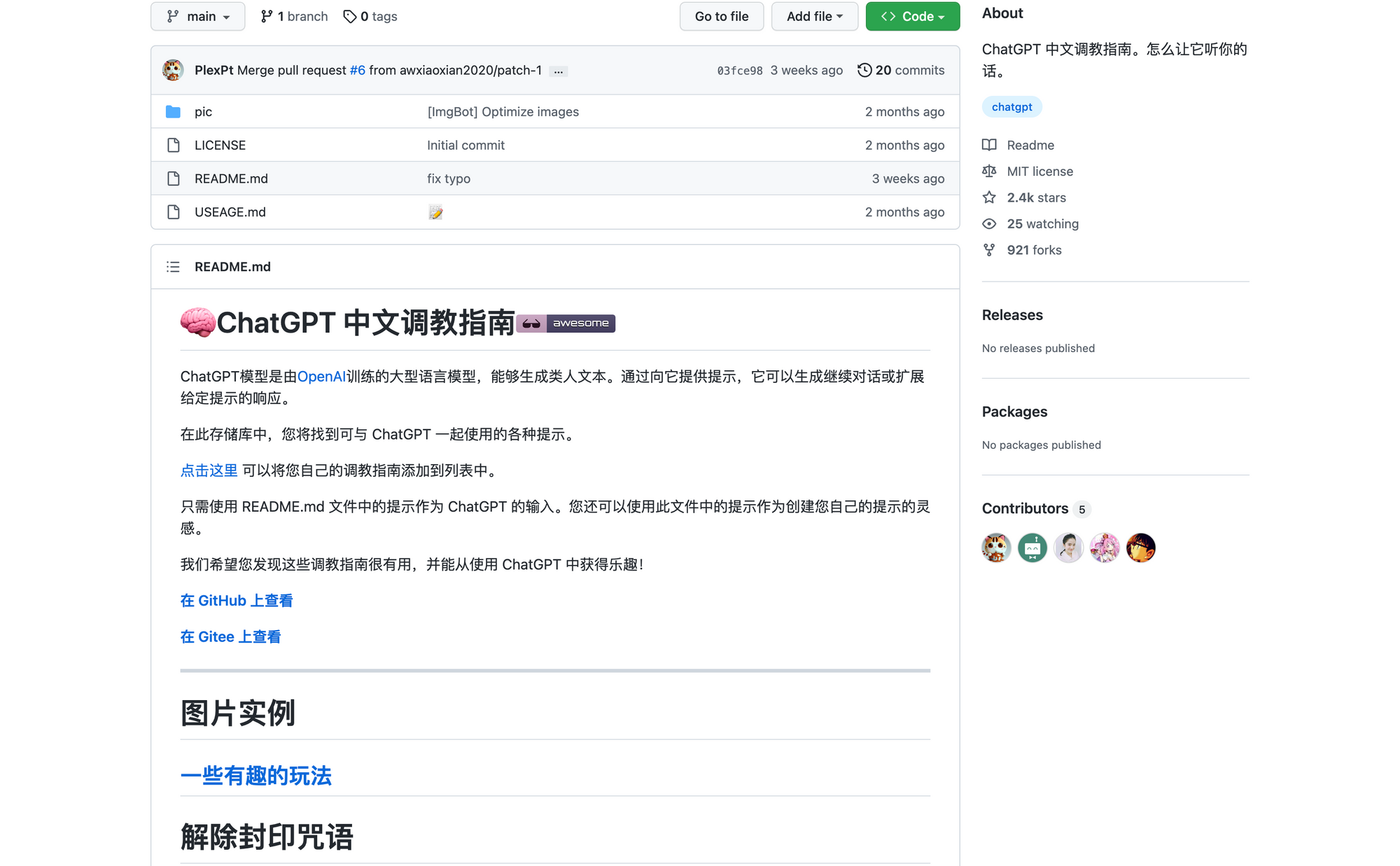The height and width of the screenshot is (866, 1400).
Task: Click the Readme book icon
Action: coord(989,145)
